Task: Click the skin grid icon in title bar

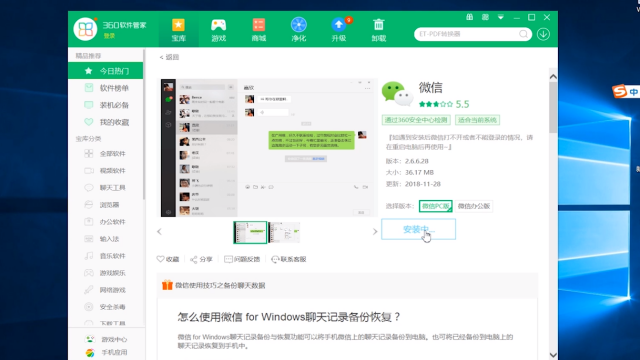Action: click(x=485, y=17)
